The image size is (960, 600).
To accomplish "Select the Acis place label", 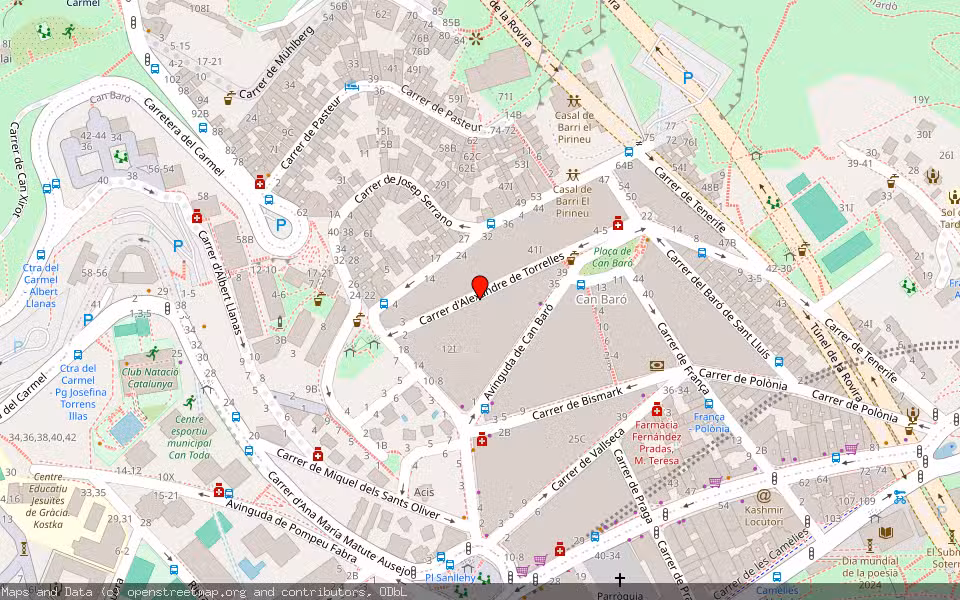I will [424, 492].
